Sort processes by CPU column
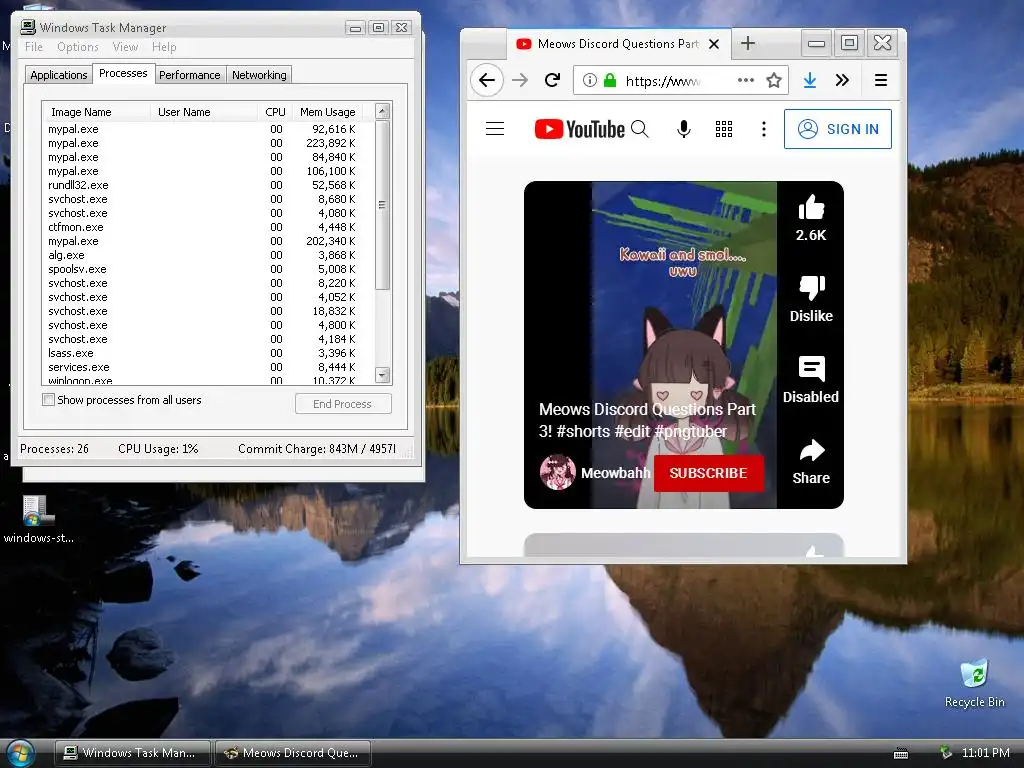1024x768 pixels. pyautogui.click(x=274, y=112)
